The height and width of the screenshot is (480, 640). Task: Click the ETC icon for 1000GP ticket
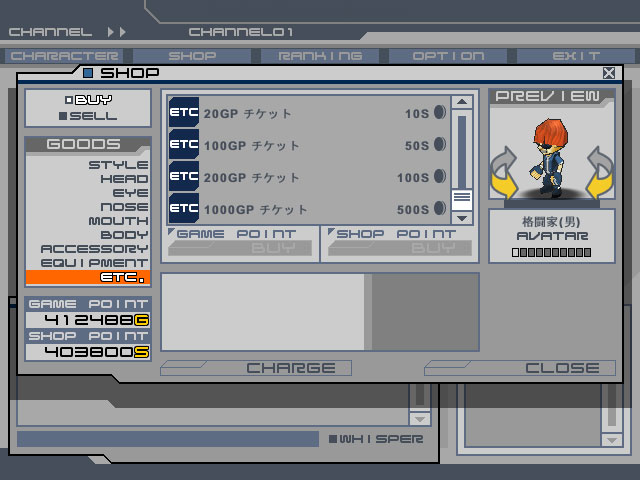(184, 209)
